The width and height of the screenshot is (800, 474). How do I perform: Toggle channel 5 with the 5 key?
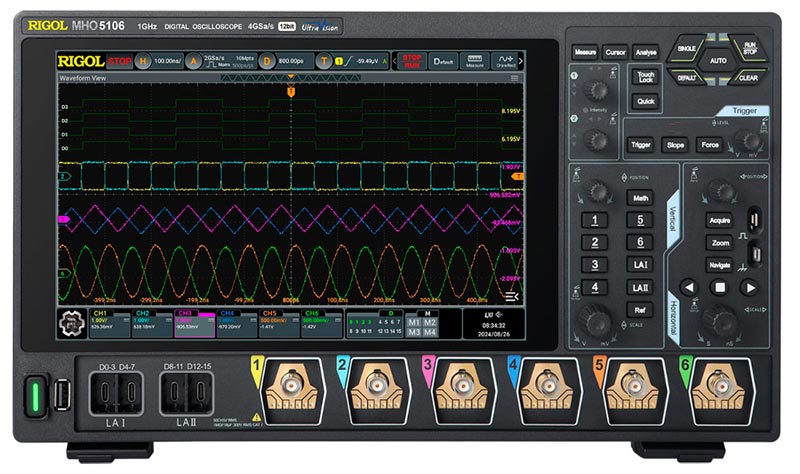(640, 220)
